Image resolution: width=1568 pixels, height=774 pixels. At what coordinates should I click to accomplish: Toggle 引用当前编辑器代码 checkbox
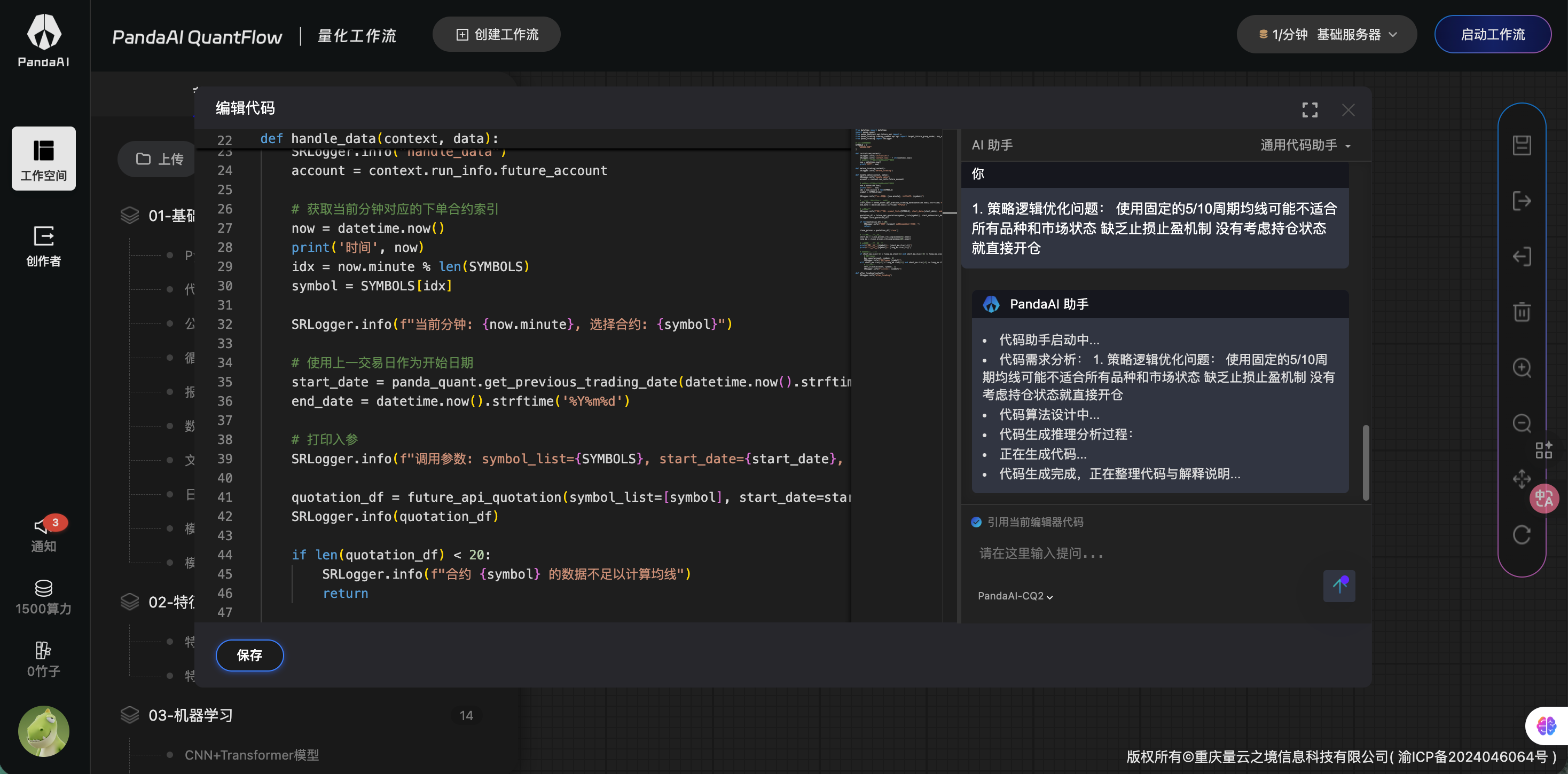point(976,522)
